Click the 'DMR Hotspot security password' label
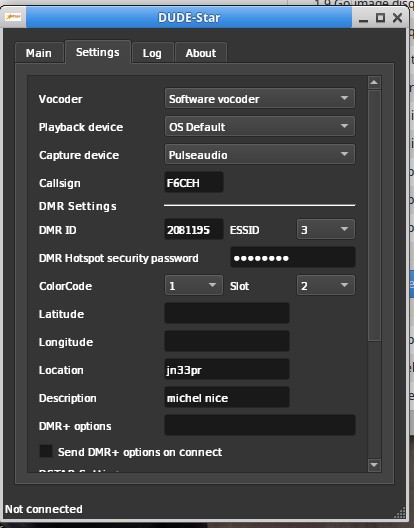The width and height of the screenshot is (414, 528). click(119, 258)
